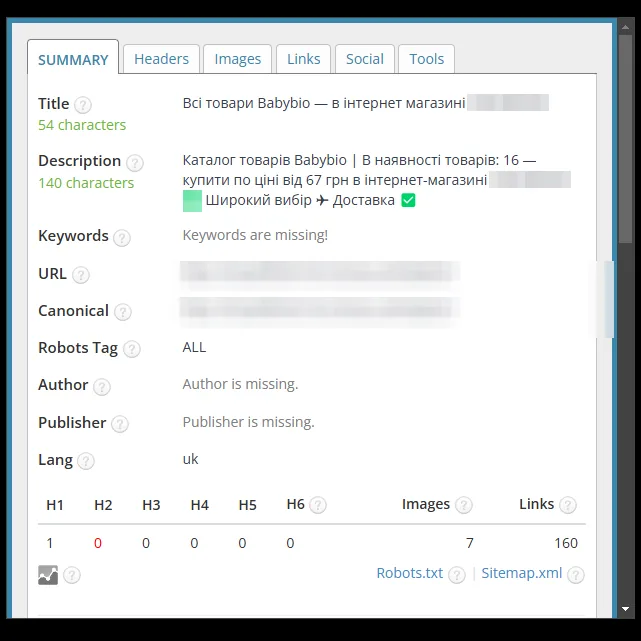Click the help icon next to H6
The width and height of the screenshot is (641, 641).
(318, 505)
